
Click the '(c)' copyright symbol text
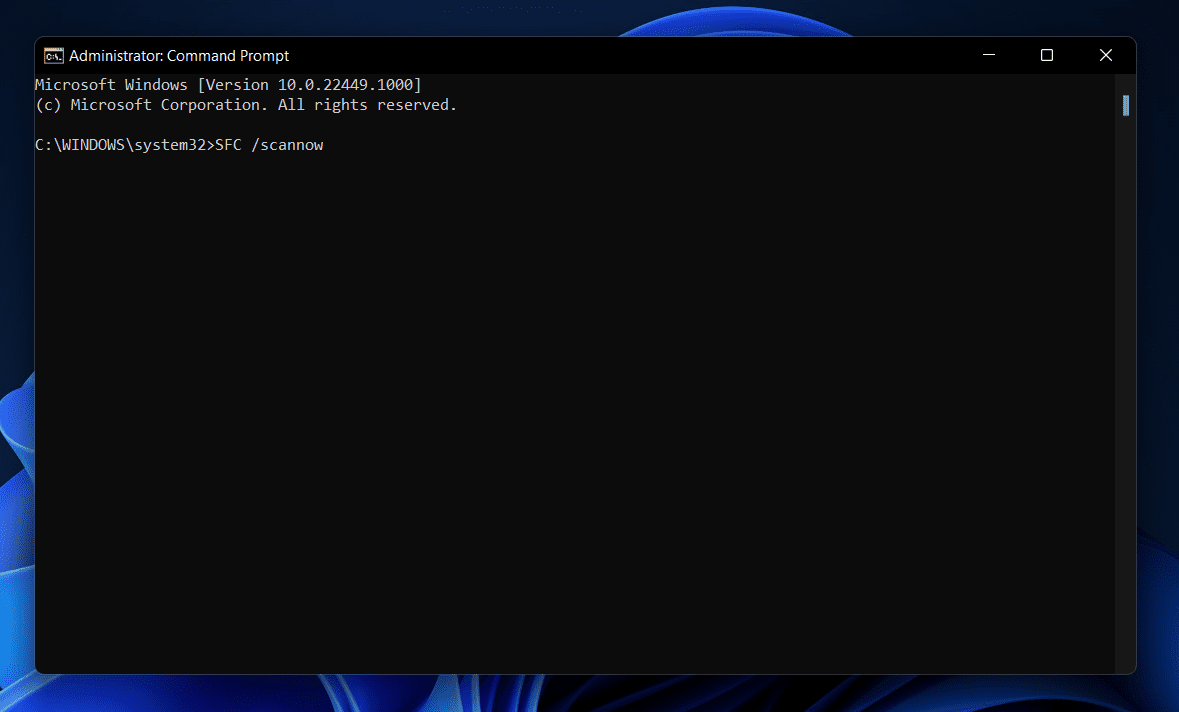pyautogui.click(x=48, y=105)
